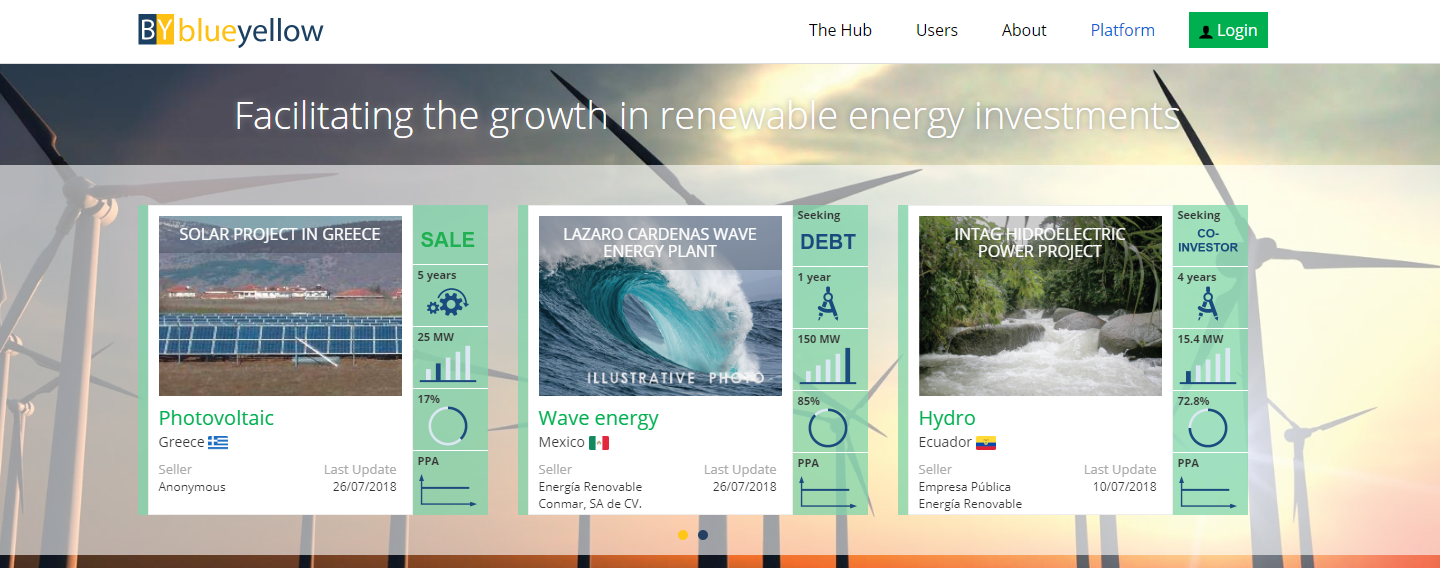This screenshot has width=1440, height=568.
Task: Click the PPA graph icon on Mexico card
Action: (x=828, y=491)
